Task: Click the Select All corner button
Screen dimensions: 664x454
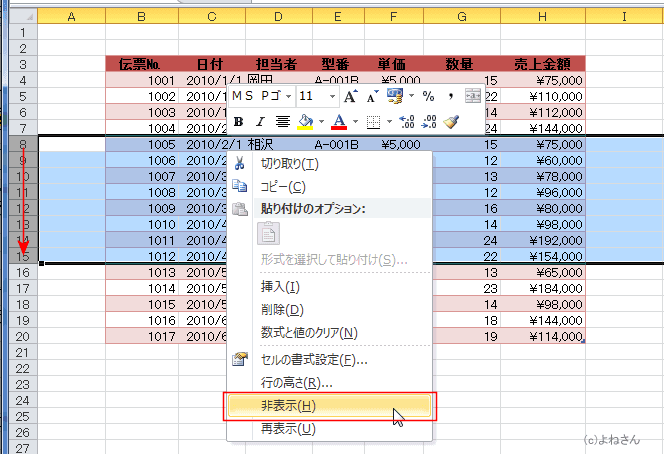Action: [23, 16]
